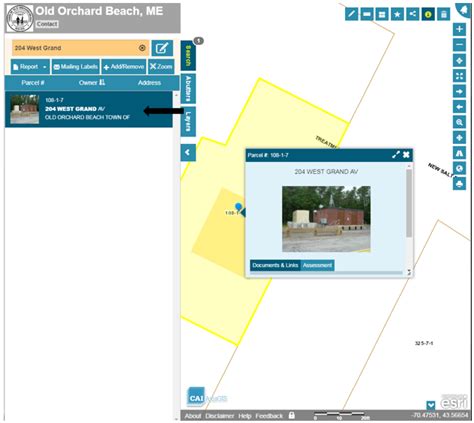Open the Help link
474x423 pixels.
pyautogui.click(x=245, y=416)
